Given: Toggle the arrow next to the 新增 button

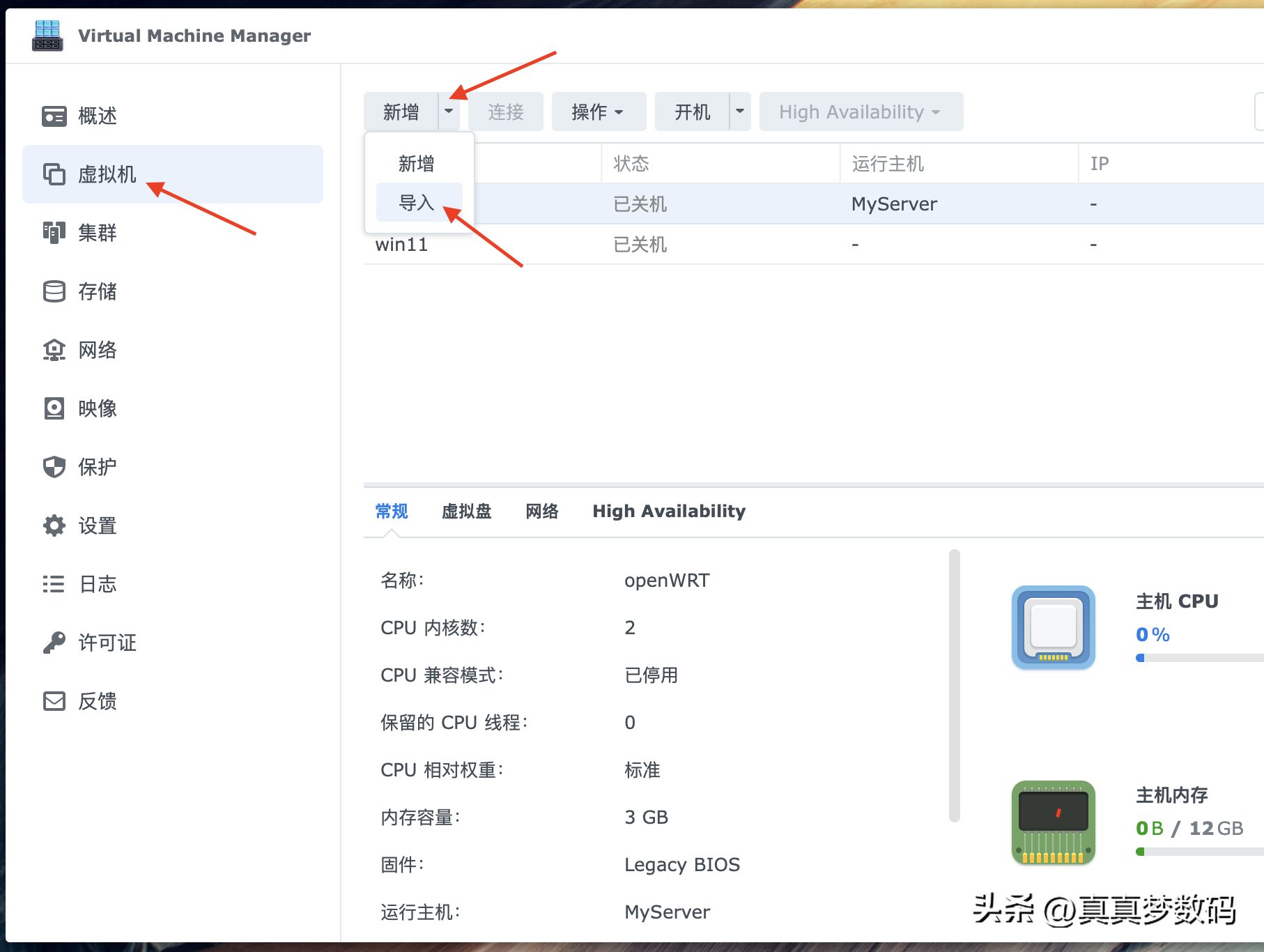Looking at the screenshot, I should coord(449,112).
